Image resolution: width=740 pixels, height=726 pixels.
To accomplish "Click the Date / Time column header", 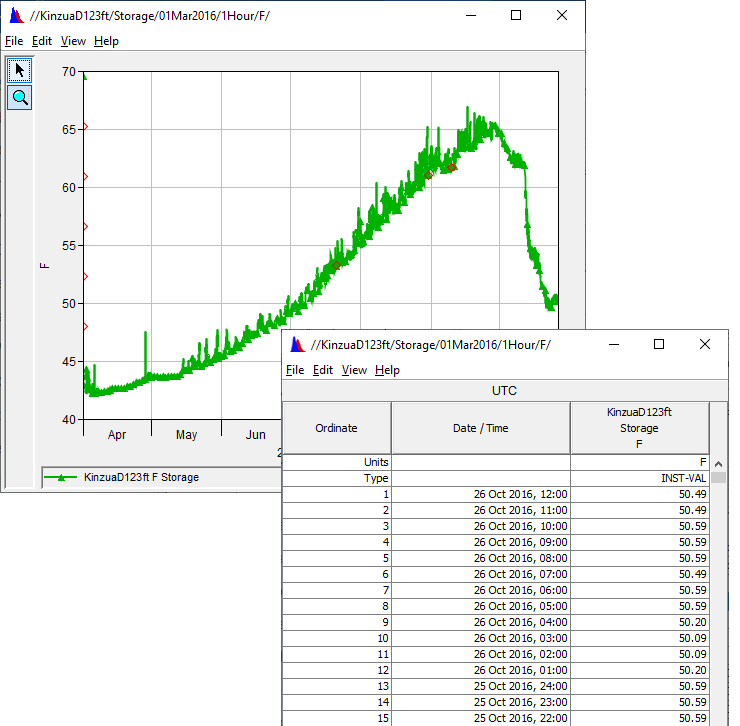I will pyautogui.click(x=480, y=428).
